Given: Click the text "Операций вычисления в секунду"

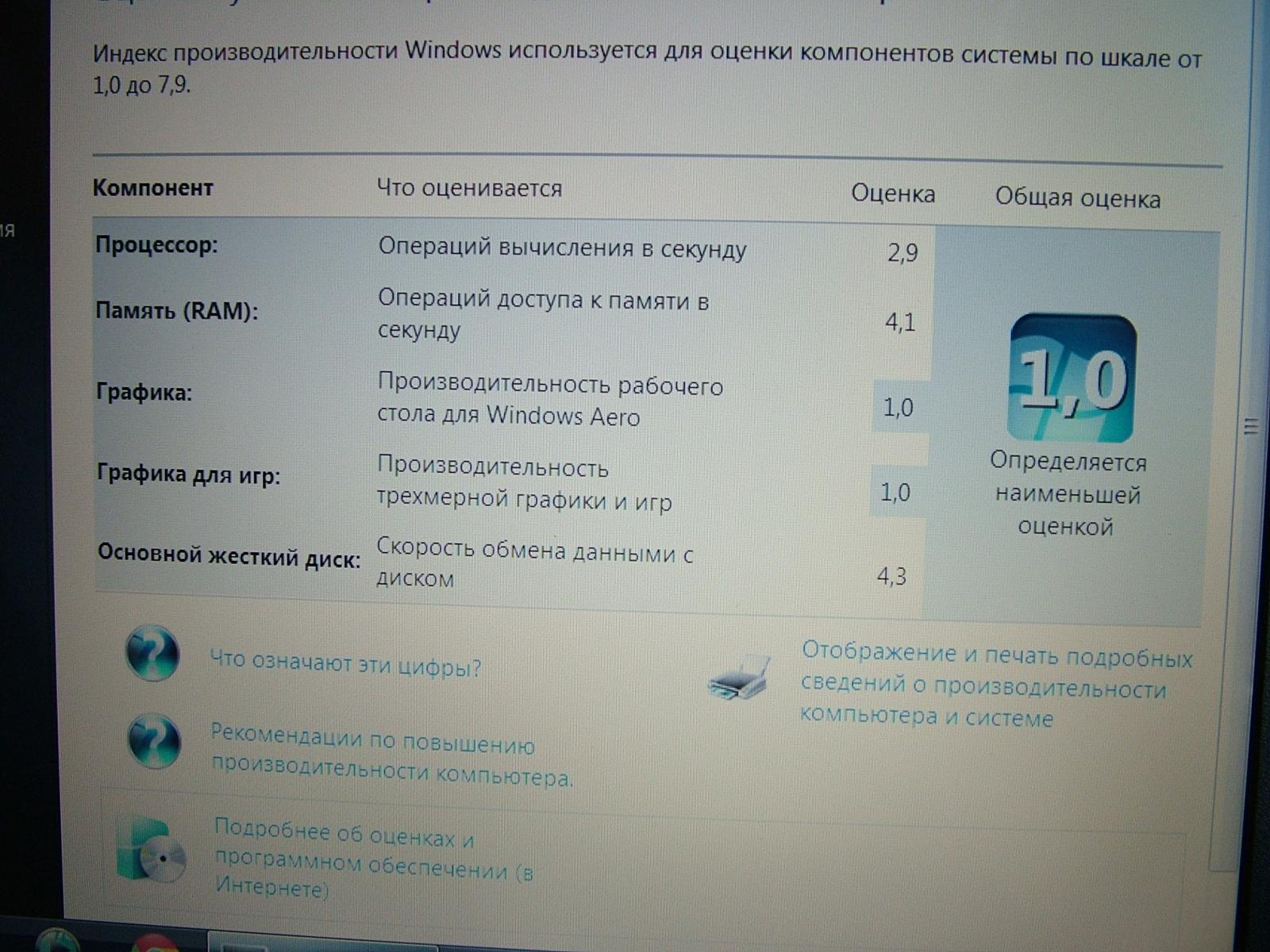Looking at the screenshot, I should point(562,248).
